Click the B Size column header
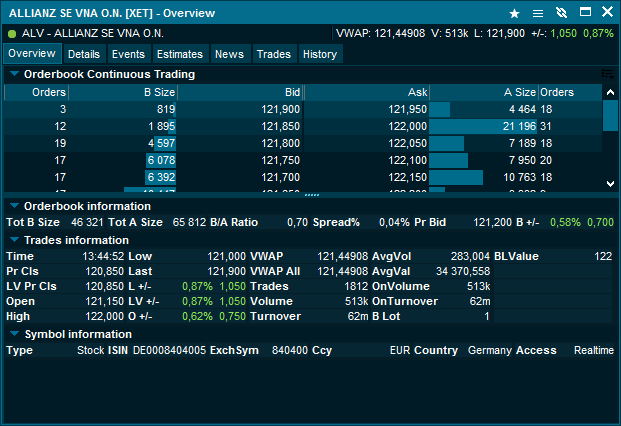The image size is (621, 426). pyautogui.click(x=123, y=92)
